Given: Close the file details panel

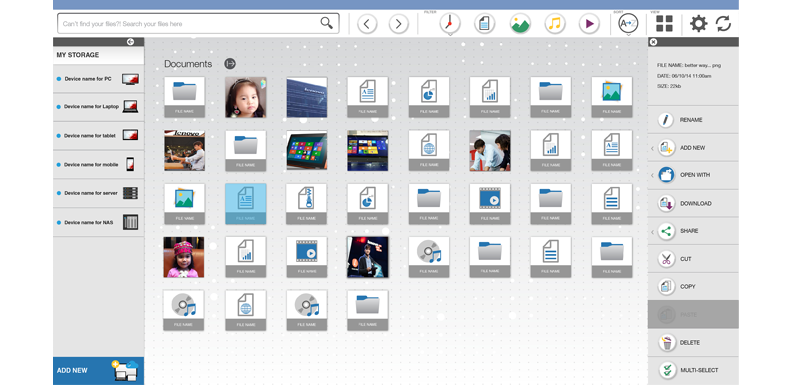Looking at the screenshot, I should (x=653, y=42).
